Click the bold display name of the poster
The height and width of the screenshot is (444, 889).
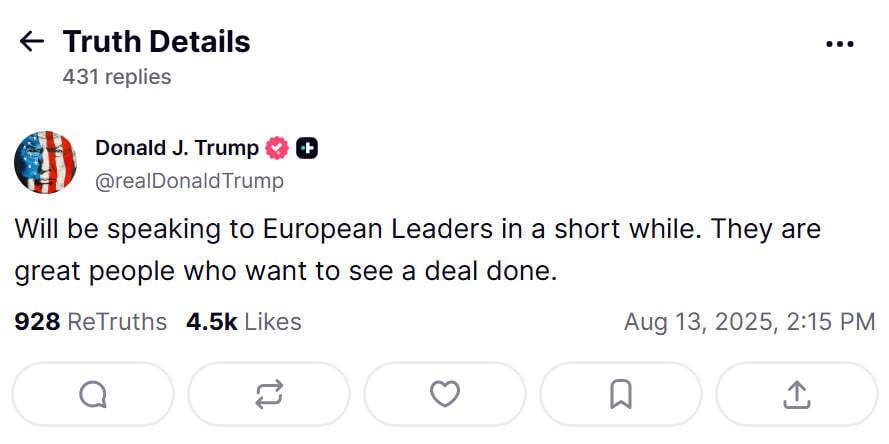point(177,148)
